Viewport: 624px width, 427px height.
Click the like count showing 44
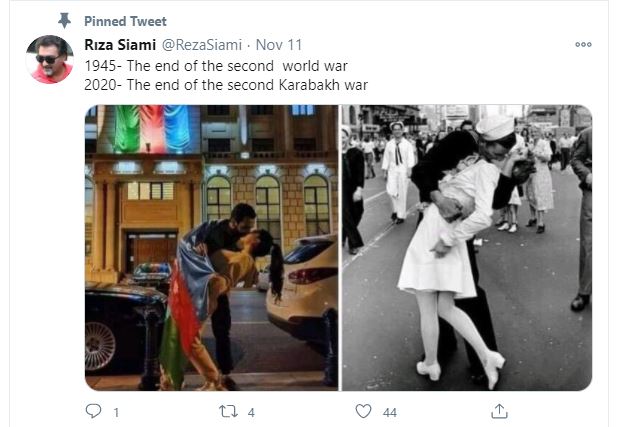[390, 412]
